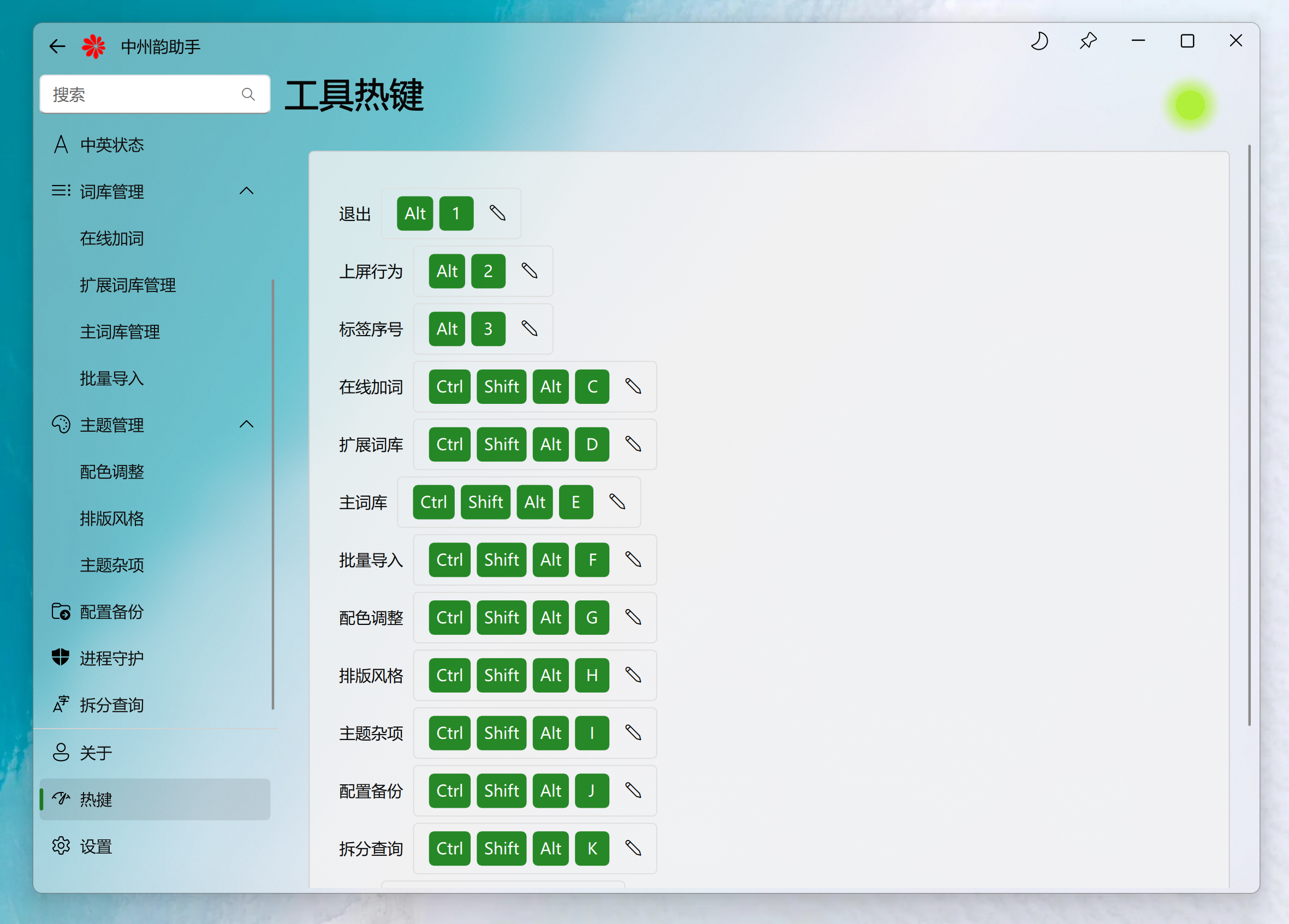Open the 设置 page
This screenshot has width=1289, height=924.
point(96,846)
